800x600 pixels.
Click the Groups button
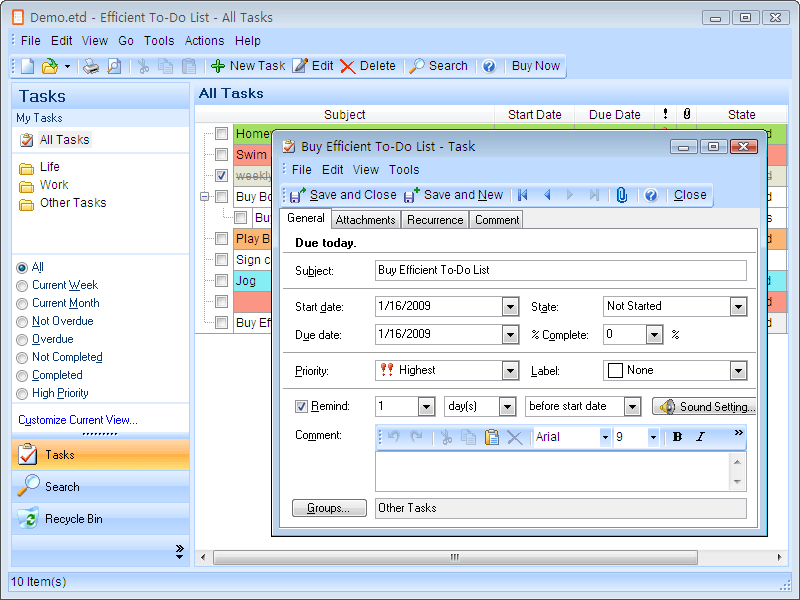[329, 508]
